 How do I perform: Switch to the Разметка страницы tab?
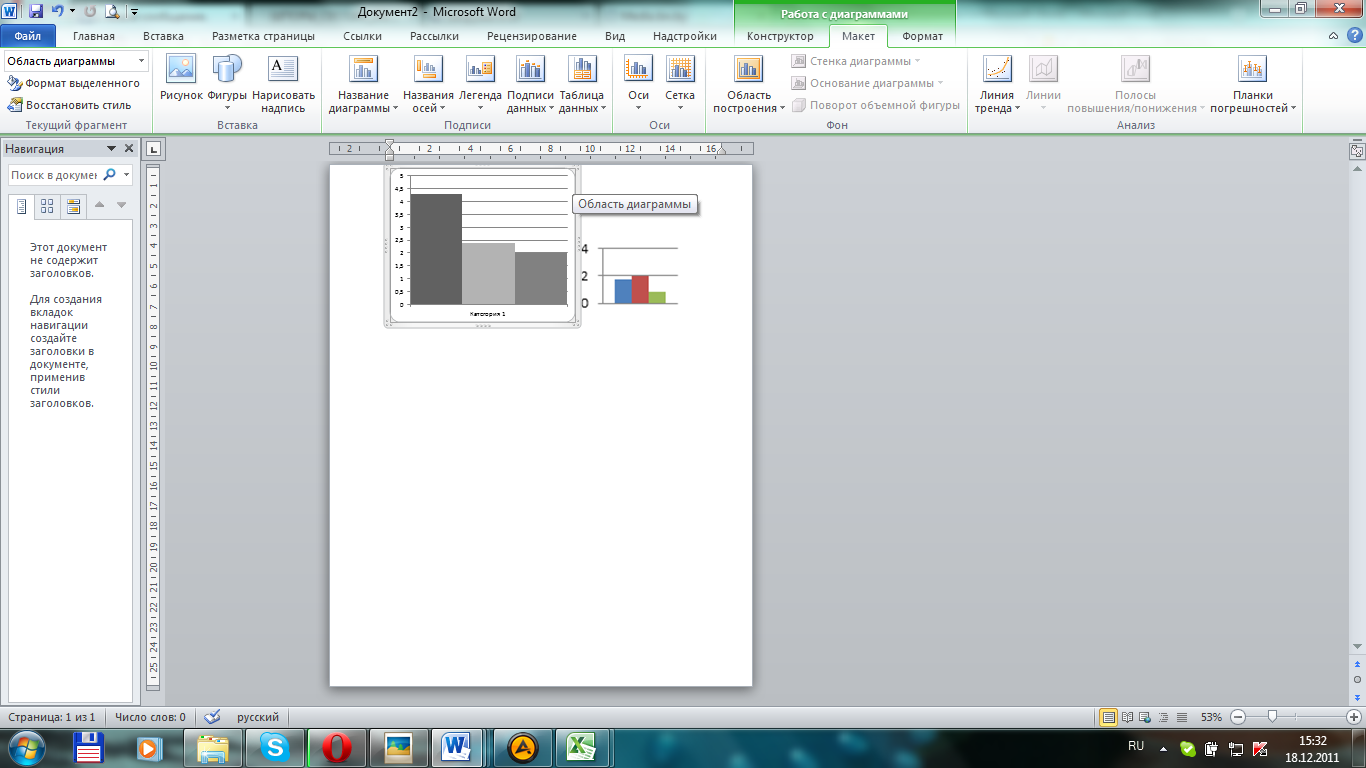click(x=263, y=36)
